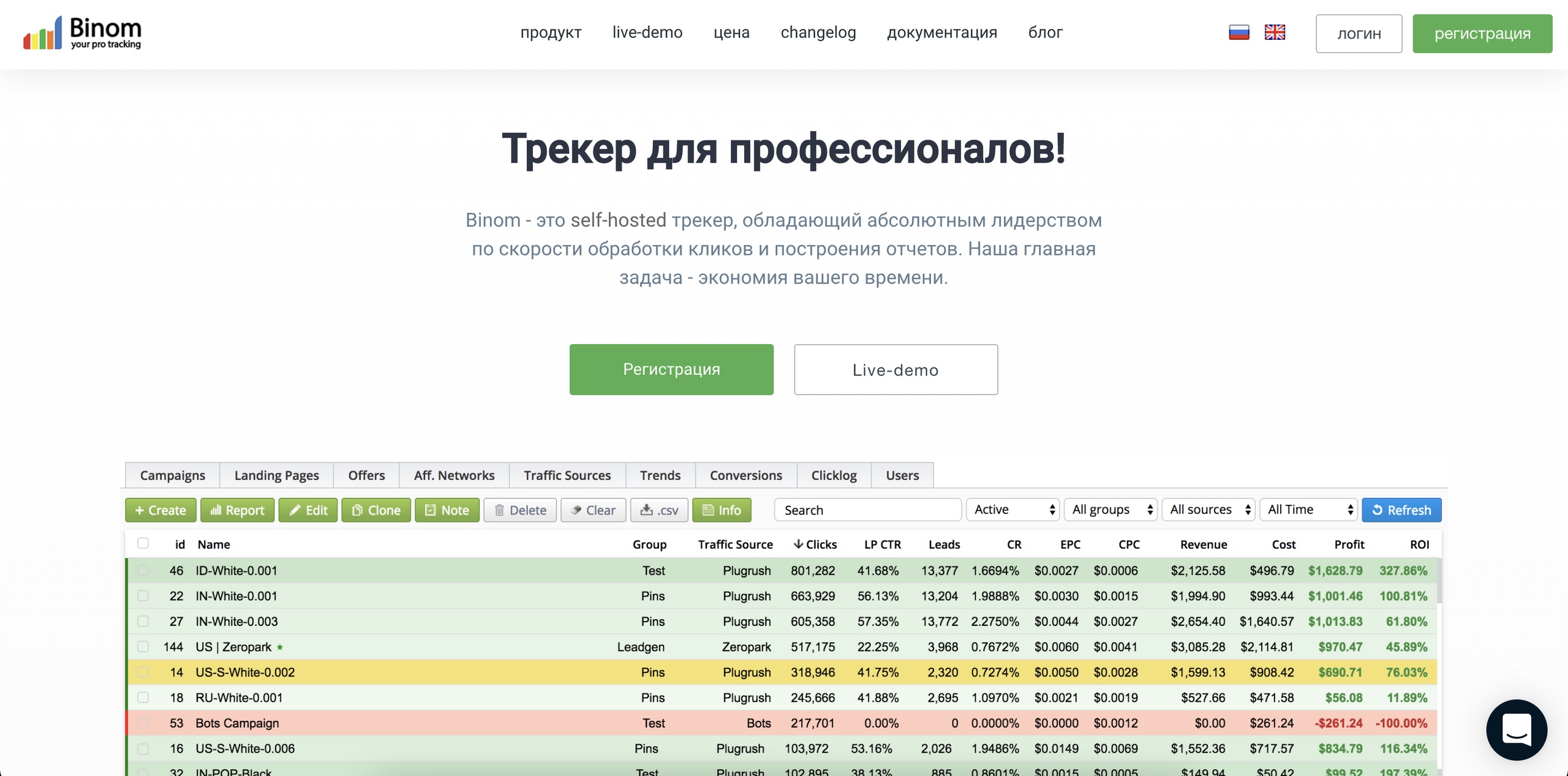Open the changelog menu item
Image resolution: width=1568 pixels, height=776 pixels.
pyautogui.click(x=818, y=32)
